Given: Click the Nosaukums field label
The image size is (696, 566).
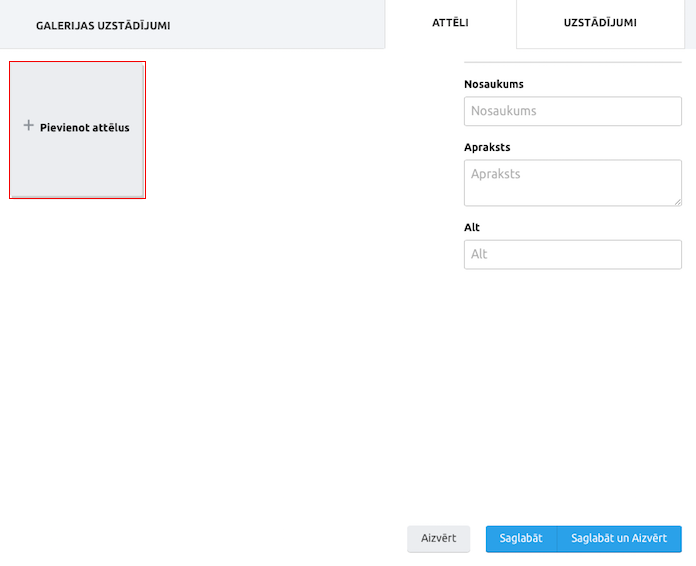Looking at the screenshot, I should 494,84.
